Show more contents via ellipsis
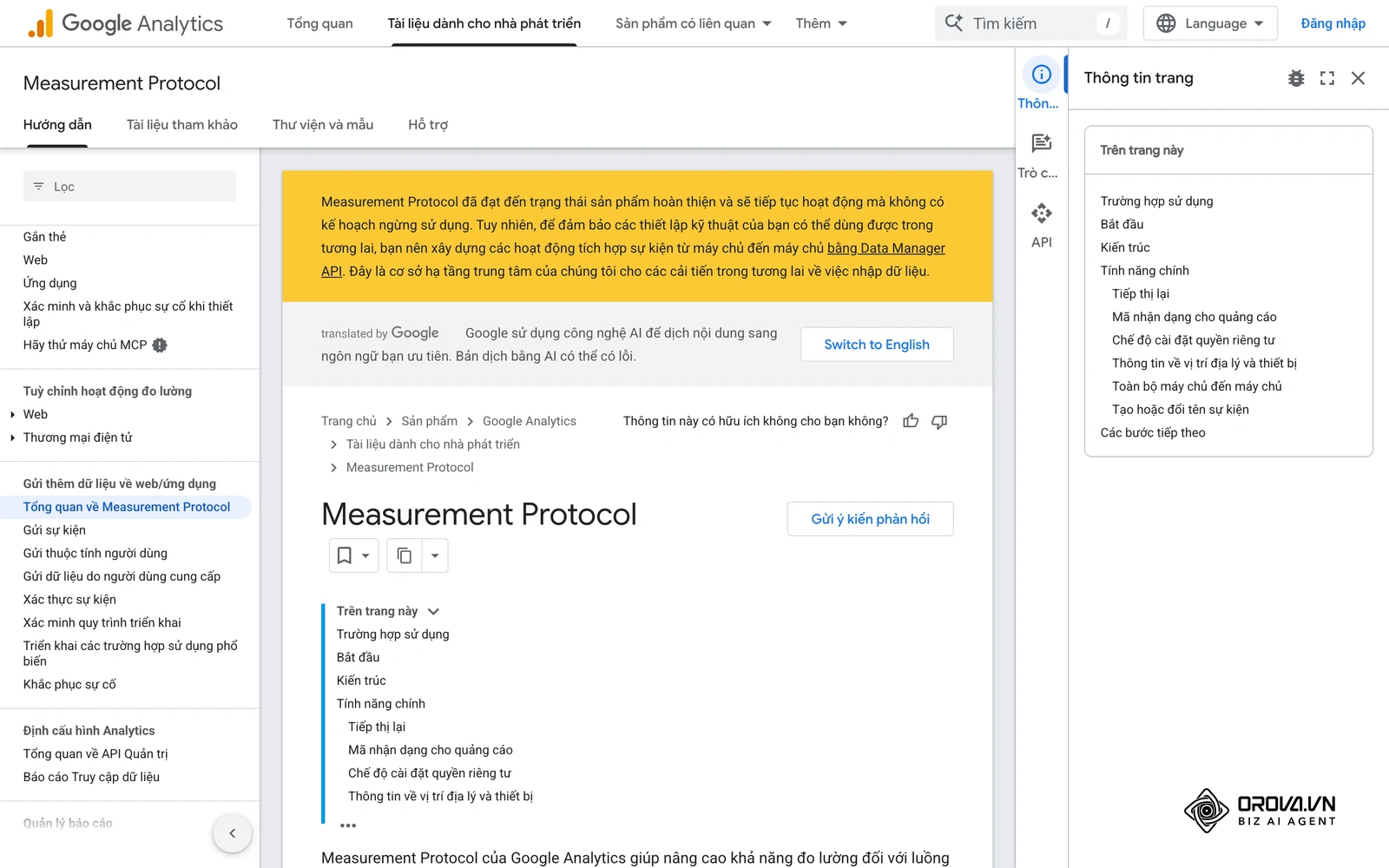Screen dimensions: 1389x868 (348, 825)
